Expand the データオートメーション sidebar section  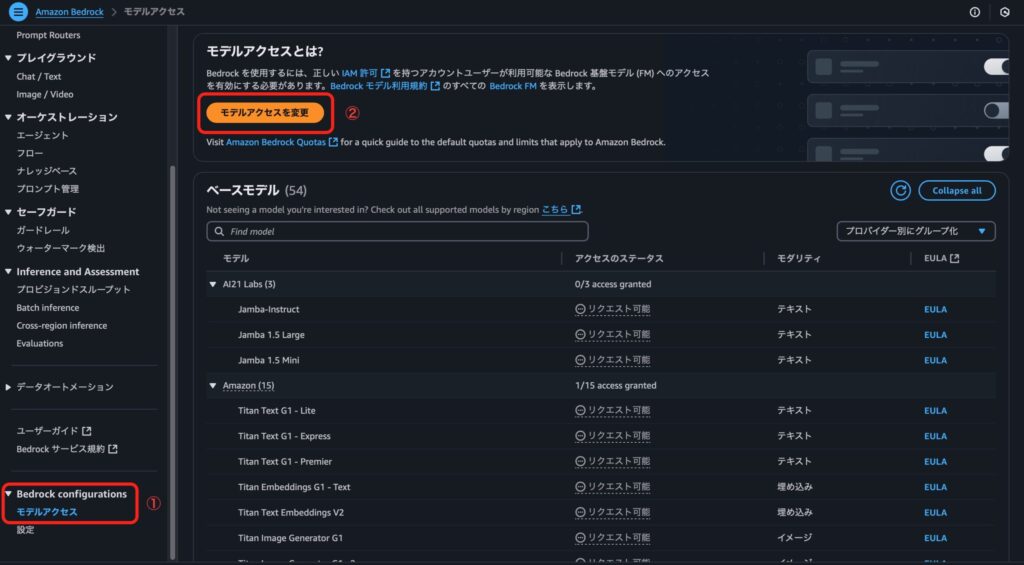click(x=8, y=387)
